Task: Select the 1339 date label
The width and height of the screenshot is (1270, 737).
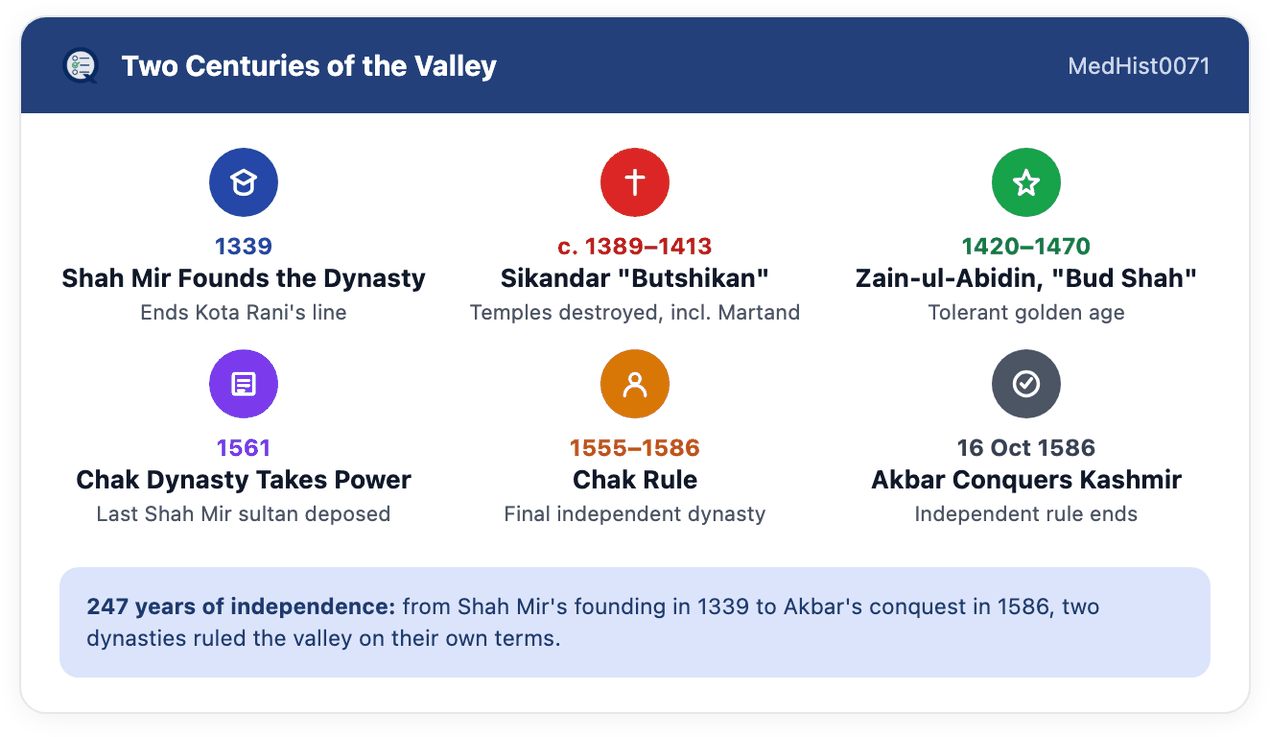Action: pyautogui.click(x=243, y=246)
